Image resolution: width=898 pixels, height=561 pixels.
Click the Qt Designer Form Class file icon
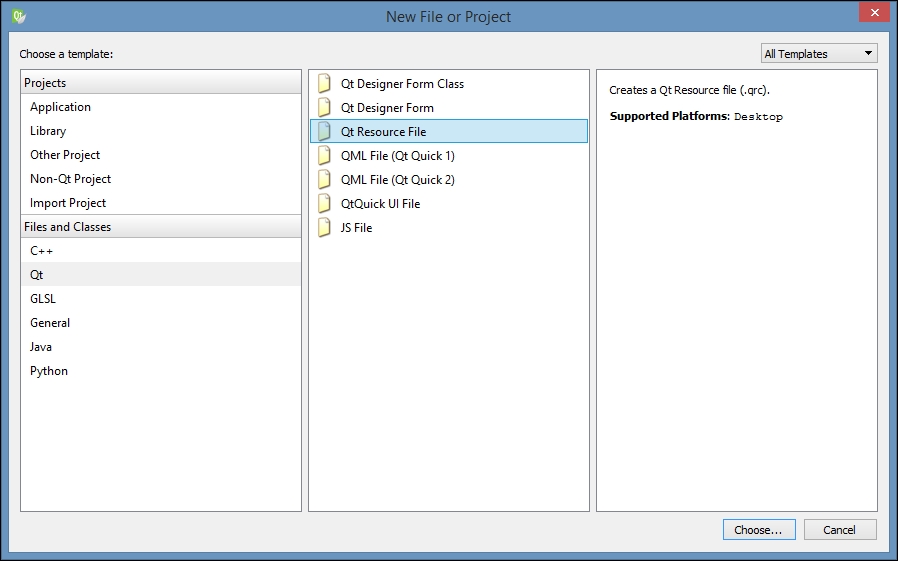324,84
